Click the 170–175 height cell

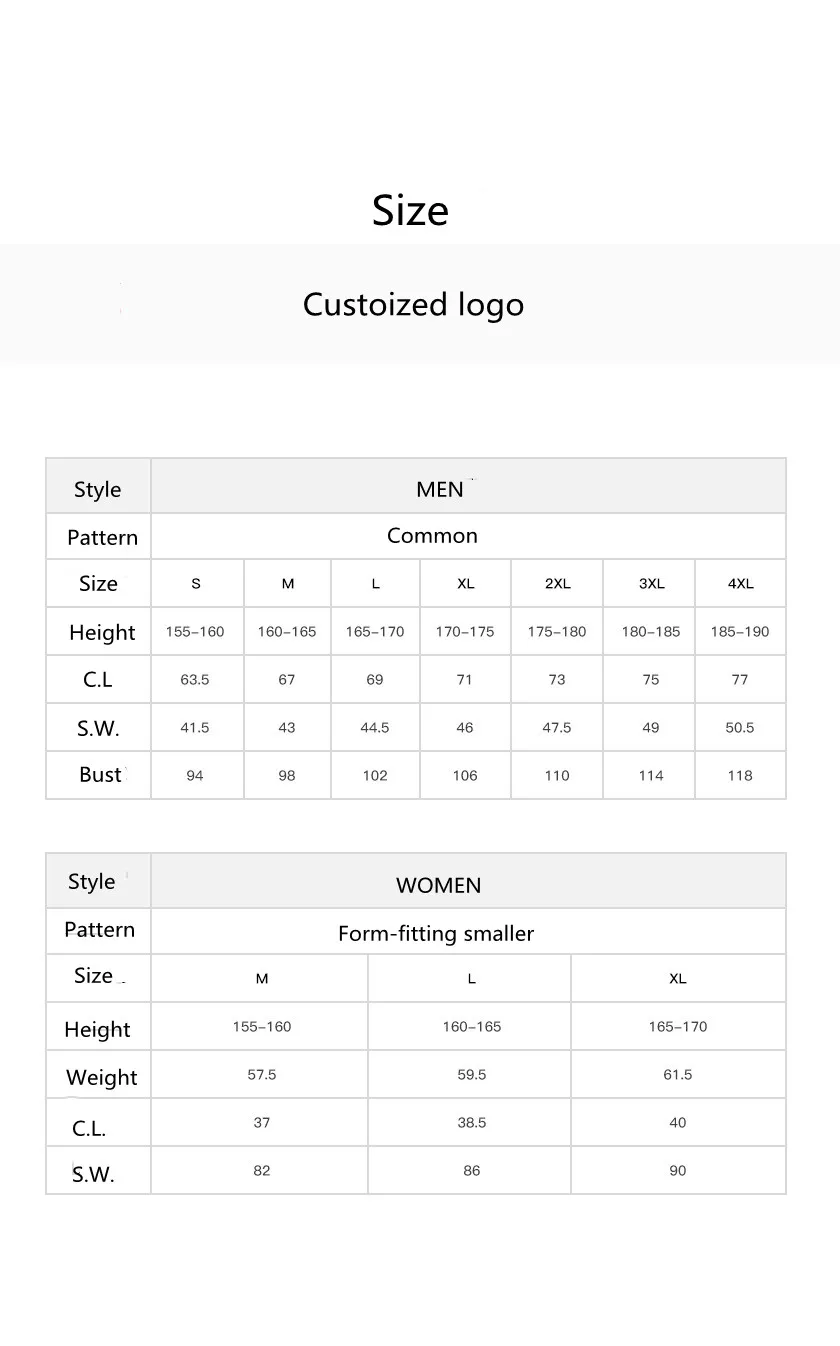click(465, 632)
